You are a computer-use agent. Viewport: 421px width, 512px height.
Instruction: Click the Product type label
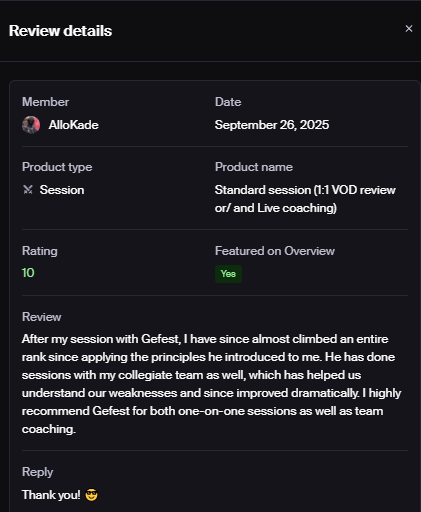pyautogui.click(x=57, y=167)
